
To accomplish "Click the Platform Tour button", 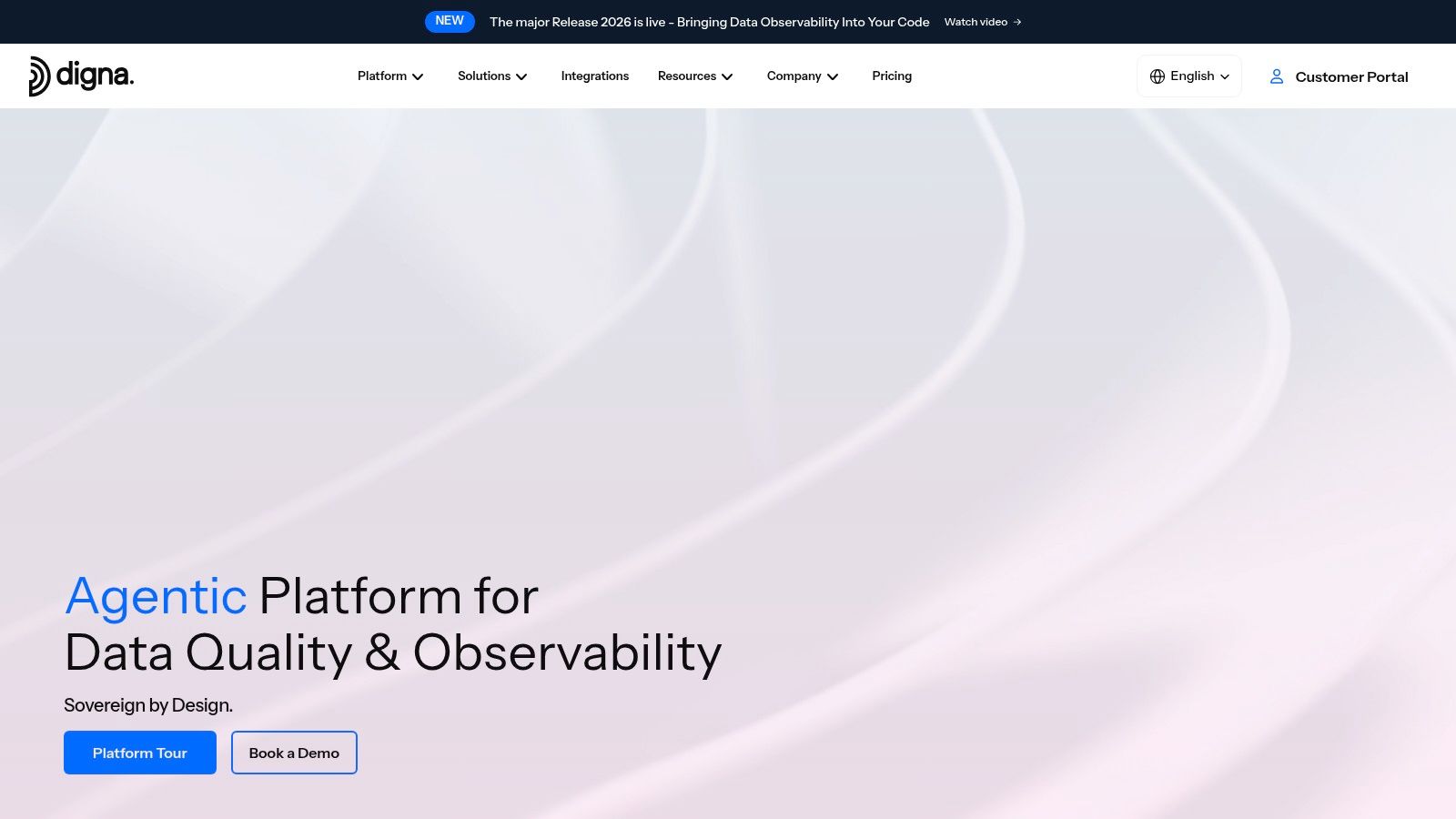I will click(x=140, y=753).
